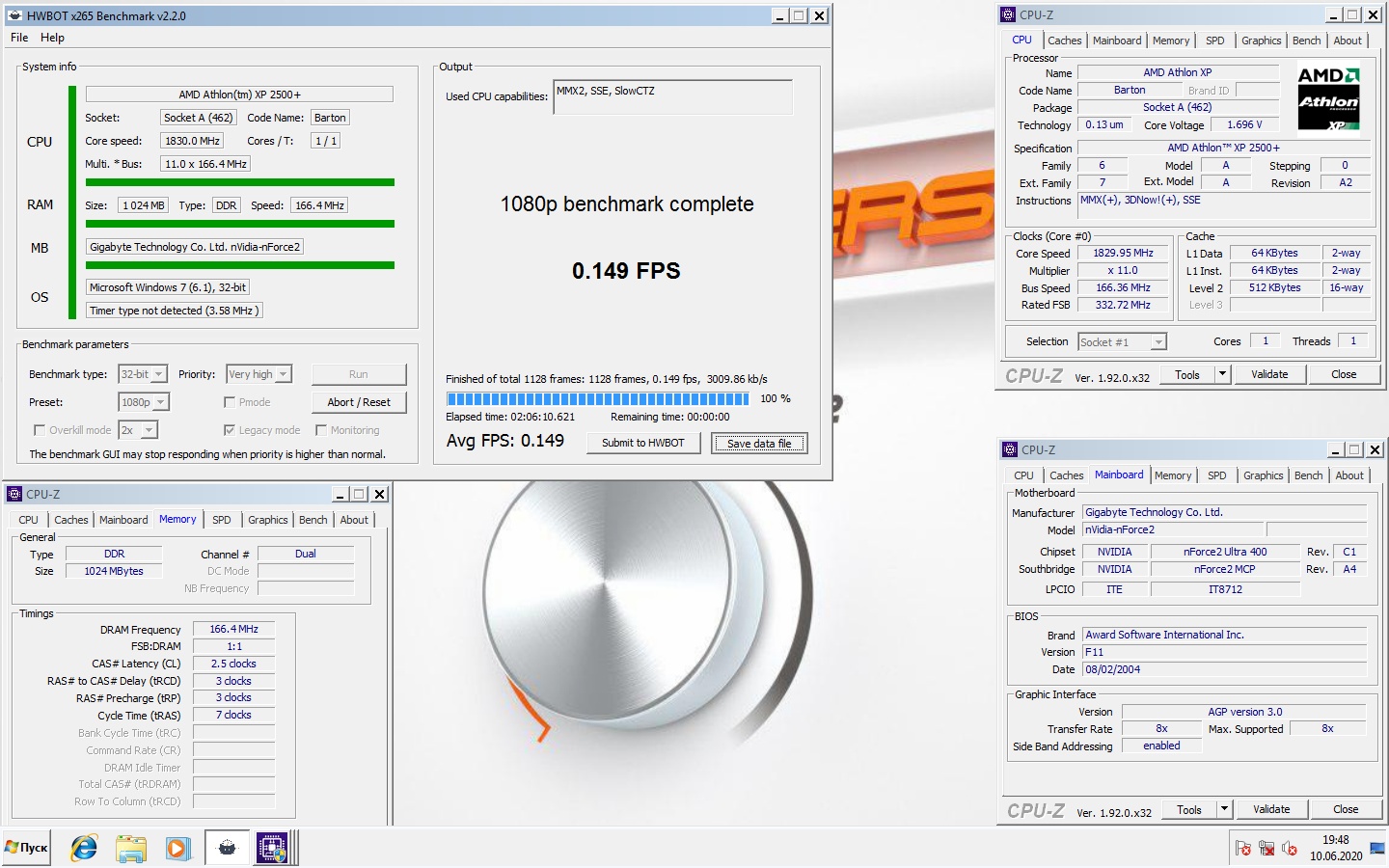Screen dimensions: 1389x868
Task: Toggle the Legacy mode checkbox
Action: point(230,430)
